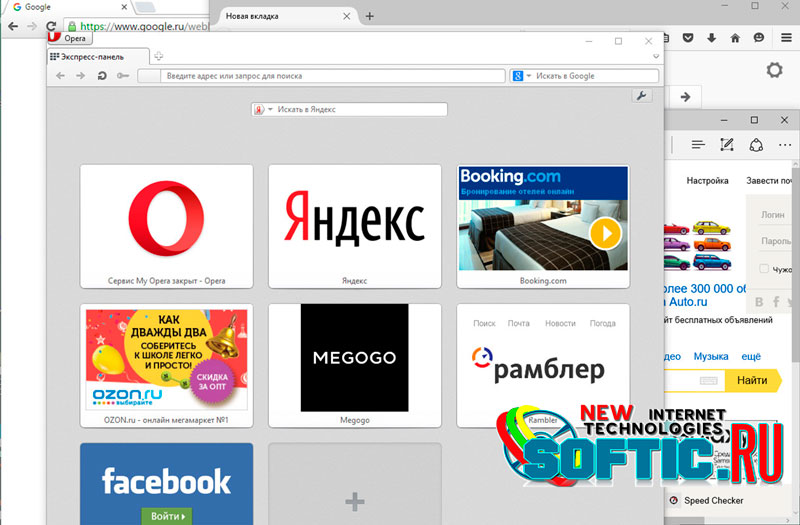The width and height of the screenshot is (800, 525).
Task: Toggle the checkbox below the Пароль field
Action: click(x=764, y=269)
